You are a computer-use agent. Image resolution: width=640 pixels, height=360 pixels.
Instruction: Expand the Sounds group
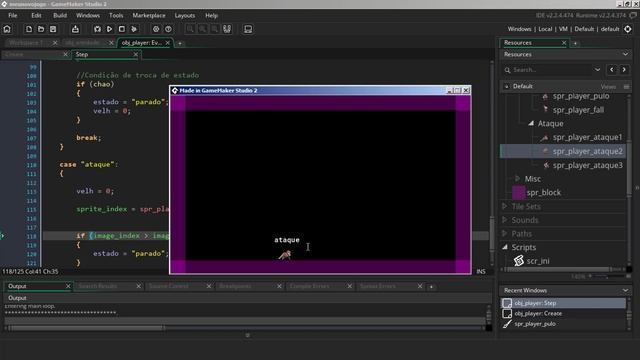(504, 220)
